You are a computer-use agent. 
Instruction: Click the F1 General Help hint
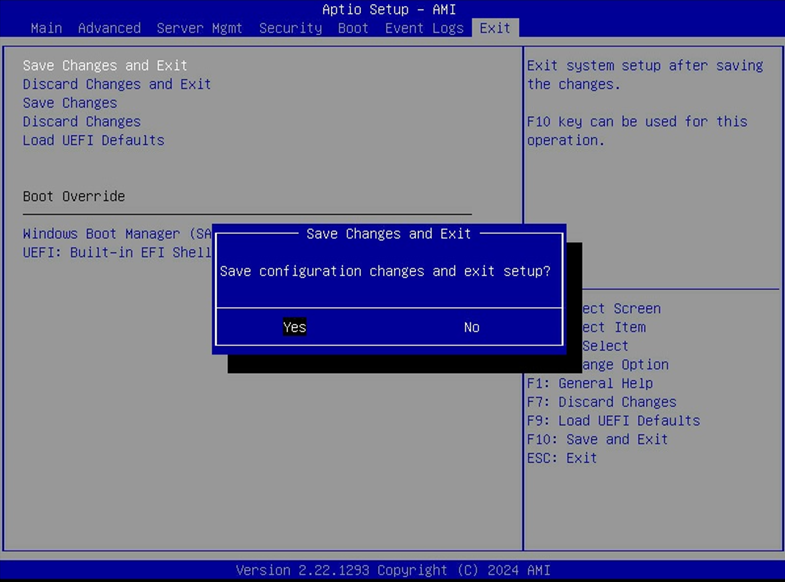[x=590, y=383]
